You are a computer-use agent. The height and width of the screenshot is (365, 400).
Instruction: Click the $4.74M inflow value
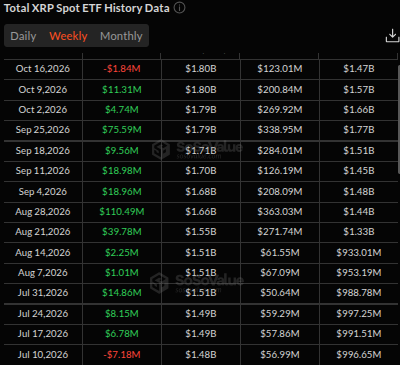click(x=122, y=110)
